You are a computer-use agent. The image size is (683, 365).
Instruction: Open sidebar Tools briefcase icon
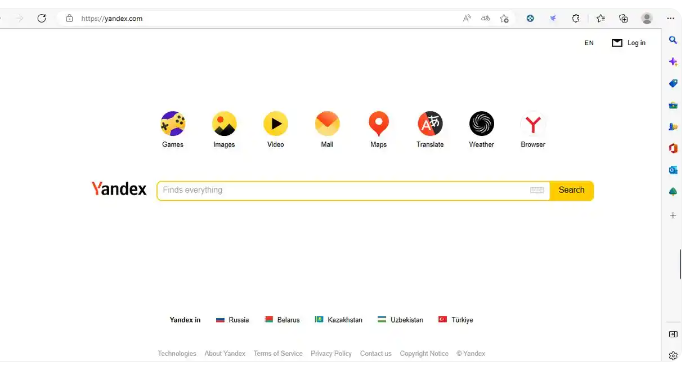pyautogui.click(x=673, y=105)
